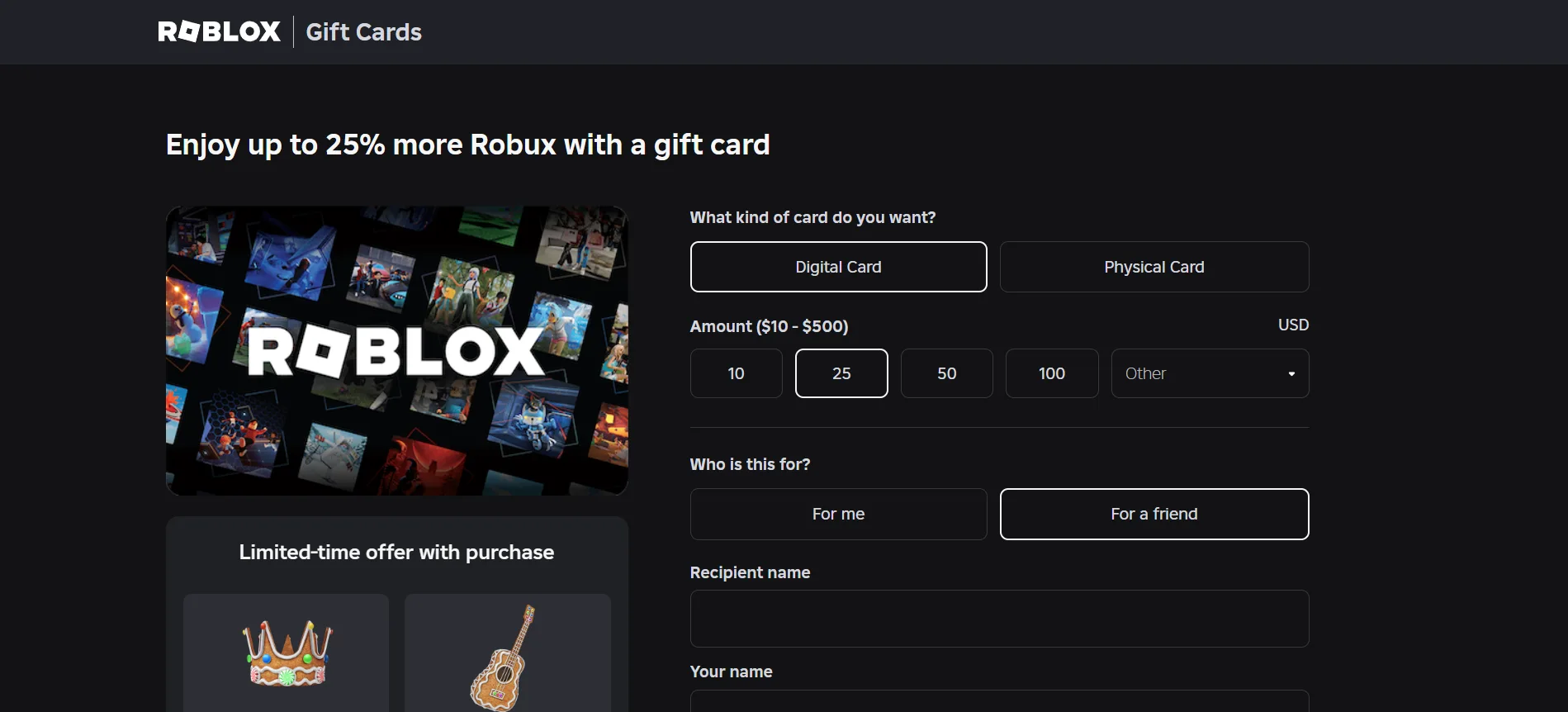Click the Recipient name input field
Screen dimensions: 1568x712
[999, 618]
